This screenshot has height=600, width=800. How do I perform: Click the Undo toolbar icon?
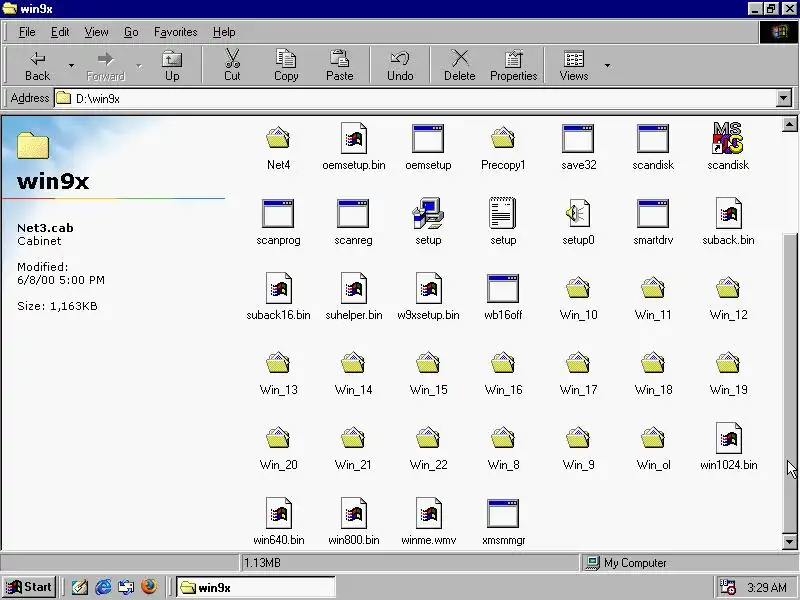coord(400,59)
